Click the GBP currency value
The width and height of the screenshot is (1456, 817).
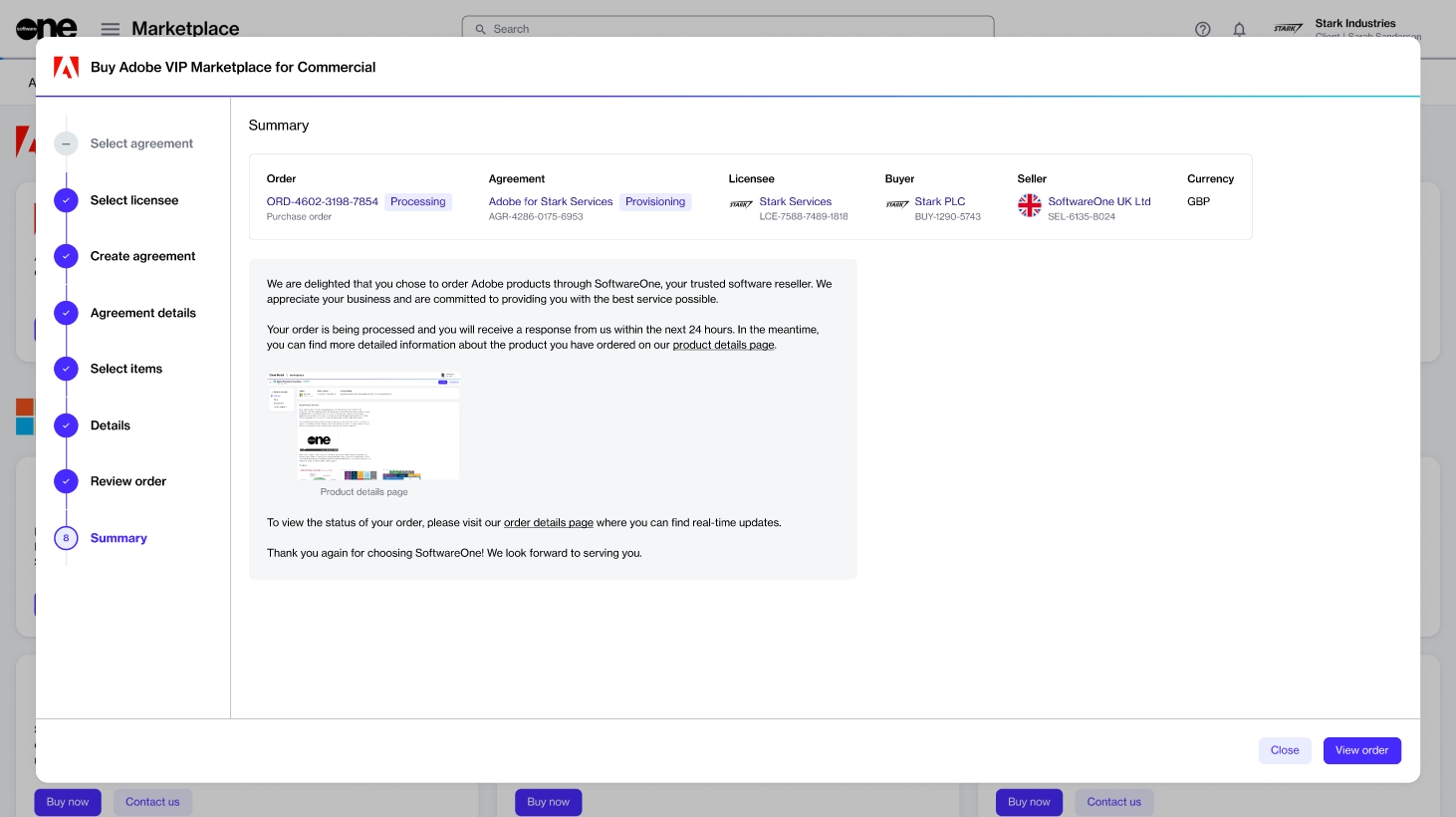click(1198, 201)
